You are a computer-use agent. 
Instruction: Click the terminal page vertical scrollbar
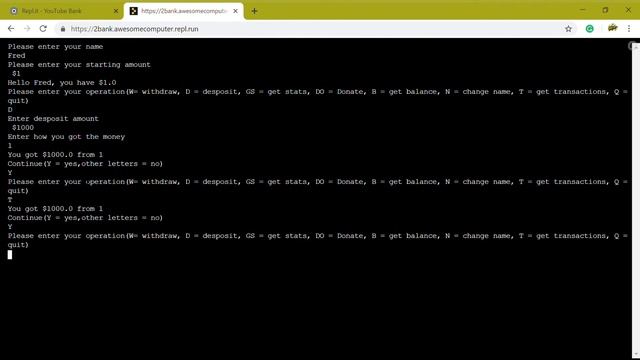click(636, 200)
